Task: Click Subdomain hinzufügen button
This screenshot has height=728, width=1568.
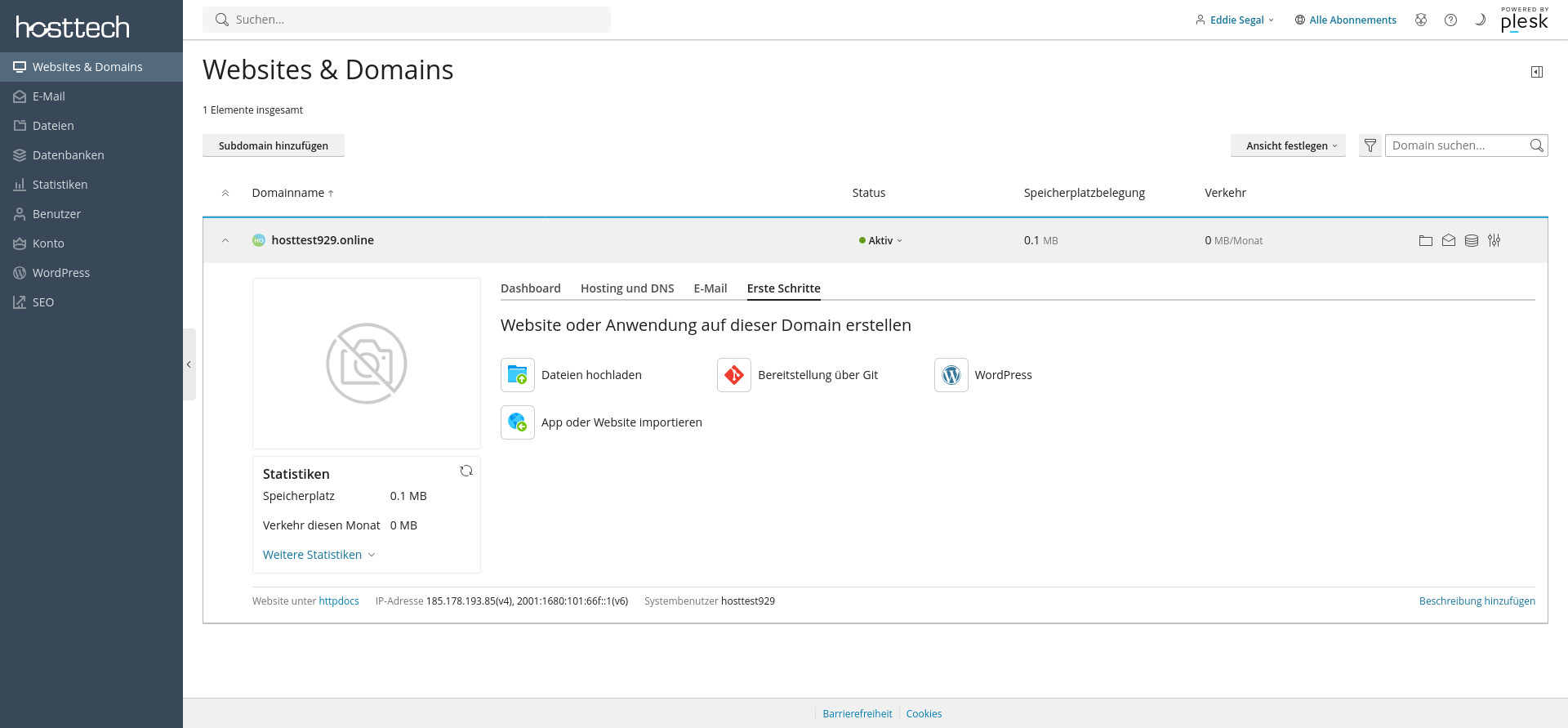Action: click(x=274, y=145)
